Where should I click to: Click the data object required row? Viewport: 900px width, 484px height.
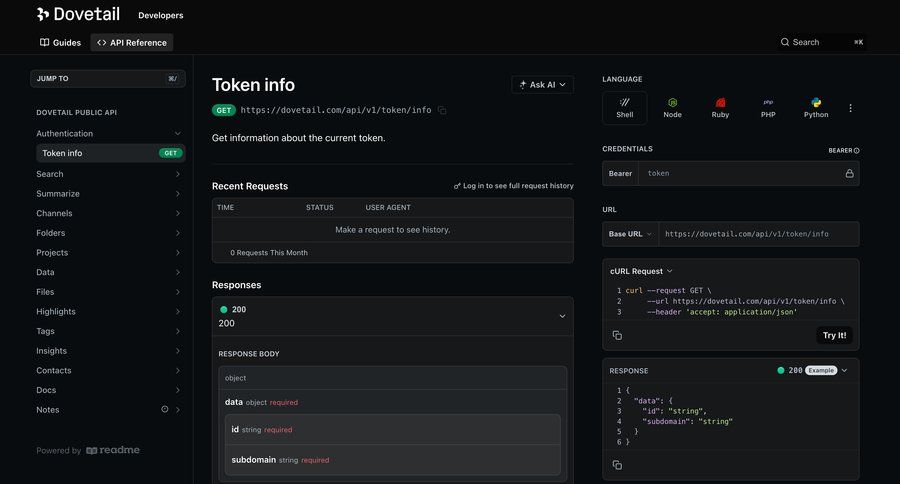(x=393, y=402)
